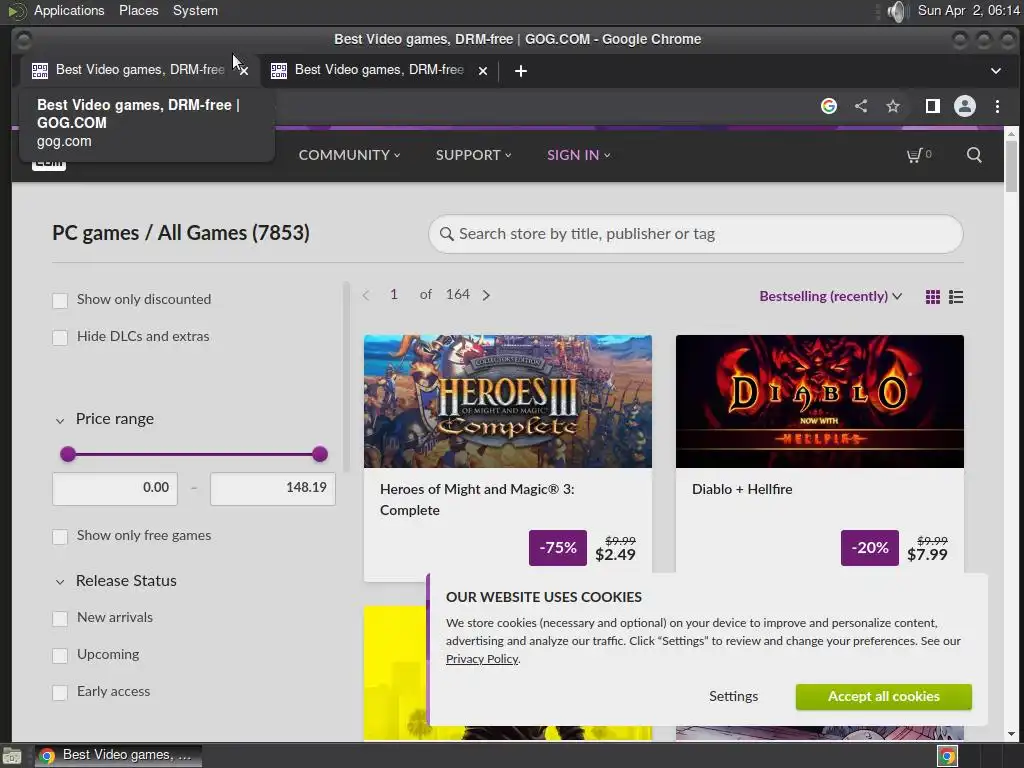The height and width of the screenshot is (768, 1024).
Task: Click show desktop icon in bottom panel
Action: [x=12, y=756]
